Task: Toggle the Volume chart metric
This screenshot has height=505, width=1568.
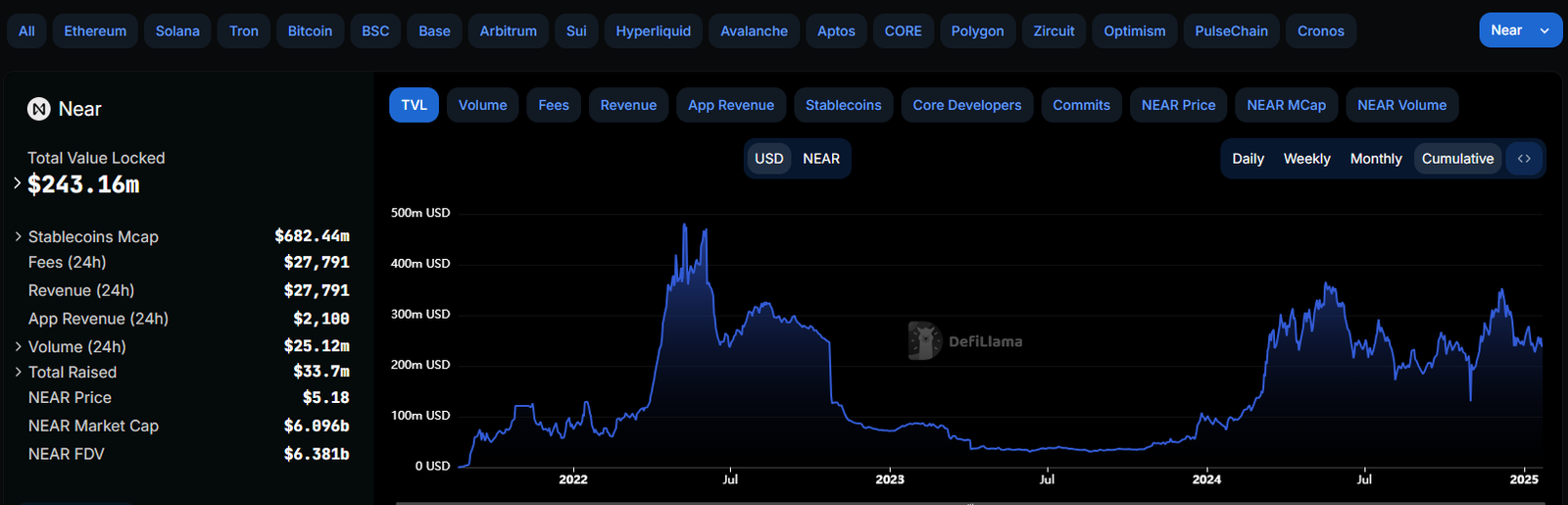Action: pyautogui.click(x=482, y=105)
